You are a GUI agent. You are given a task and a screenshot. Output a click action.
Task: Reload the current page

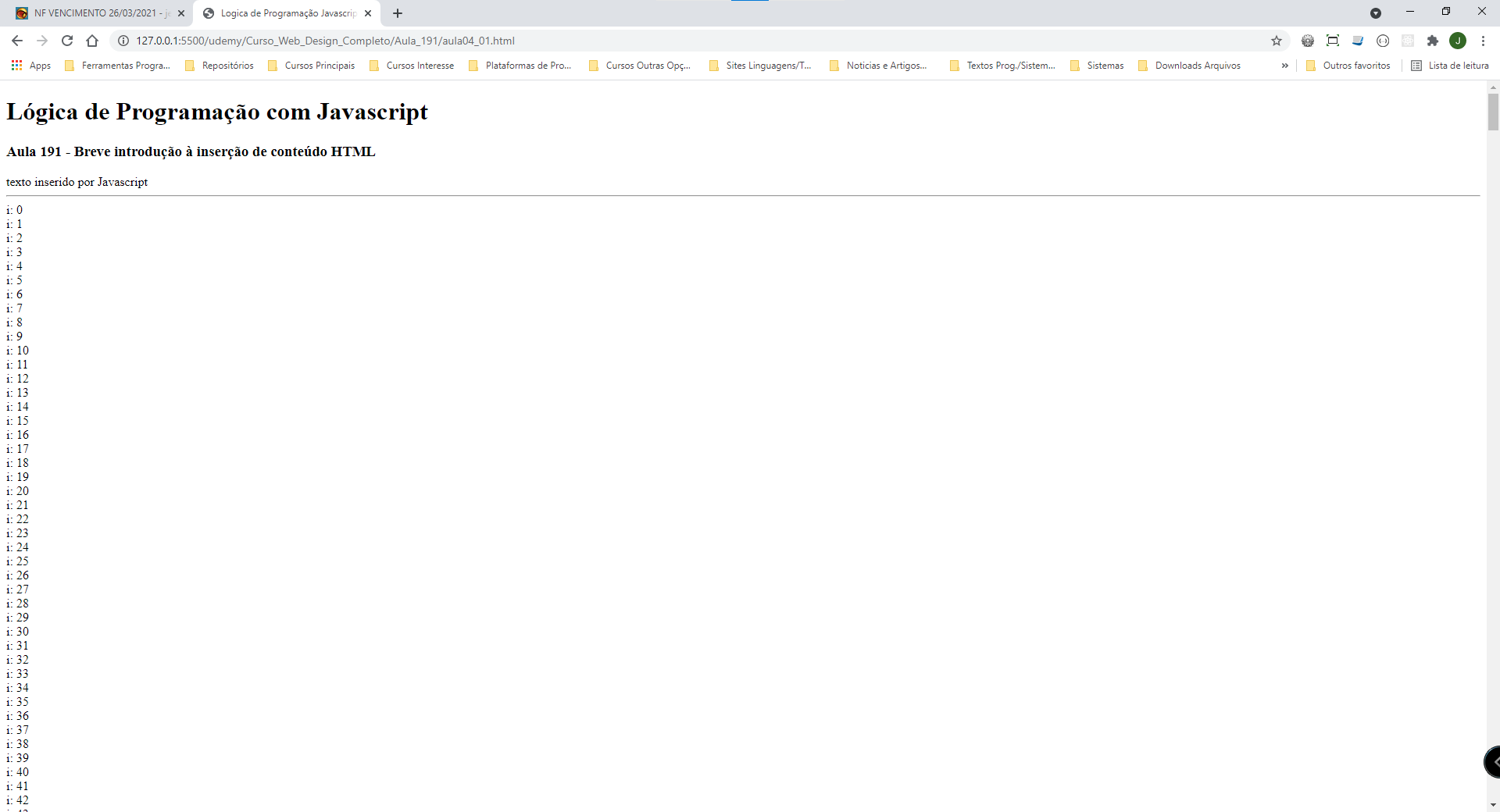(67, 41)
